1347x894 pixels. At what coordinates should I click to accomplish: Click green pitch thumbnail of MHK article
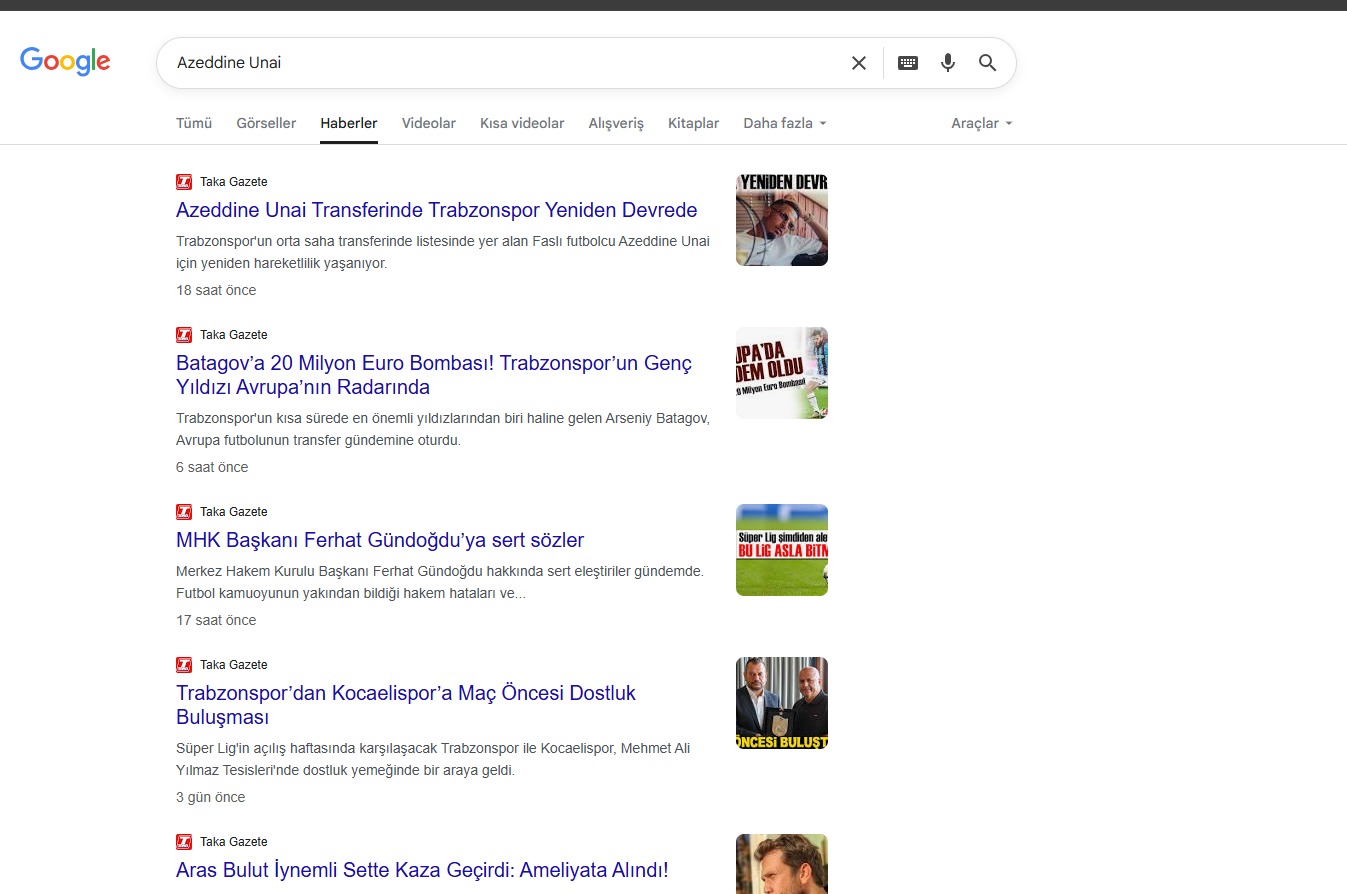782,550
